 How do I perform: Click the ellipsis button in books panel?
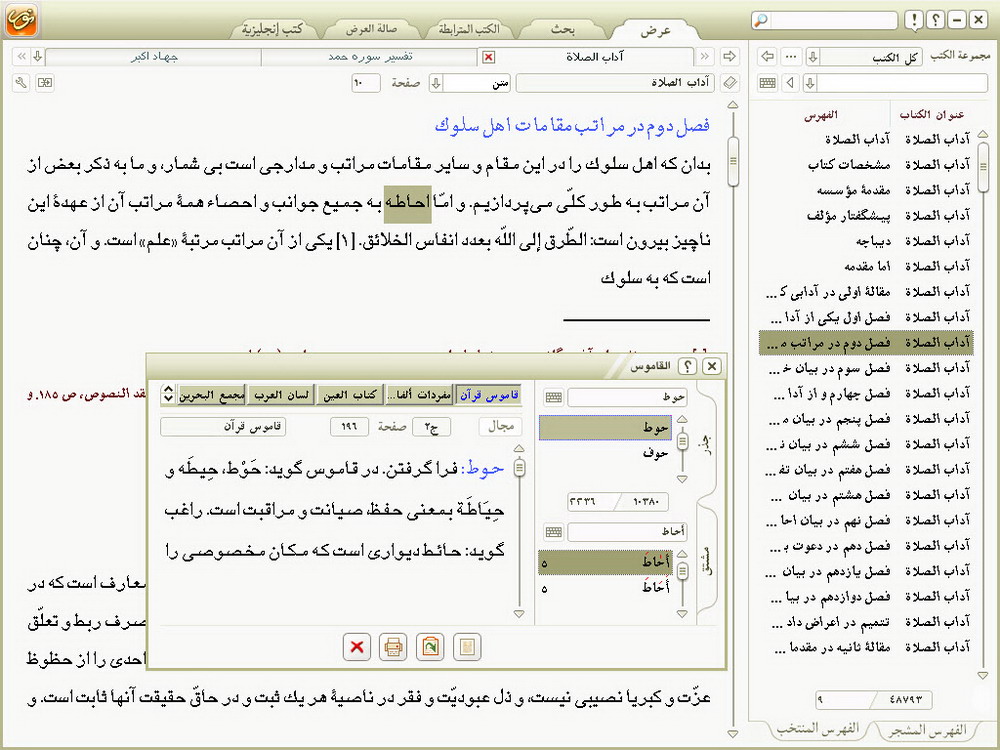(791, 57)
